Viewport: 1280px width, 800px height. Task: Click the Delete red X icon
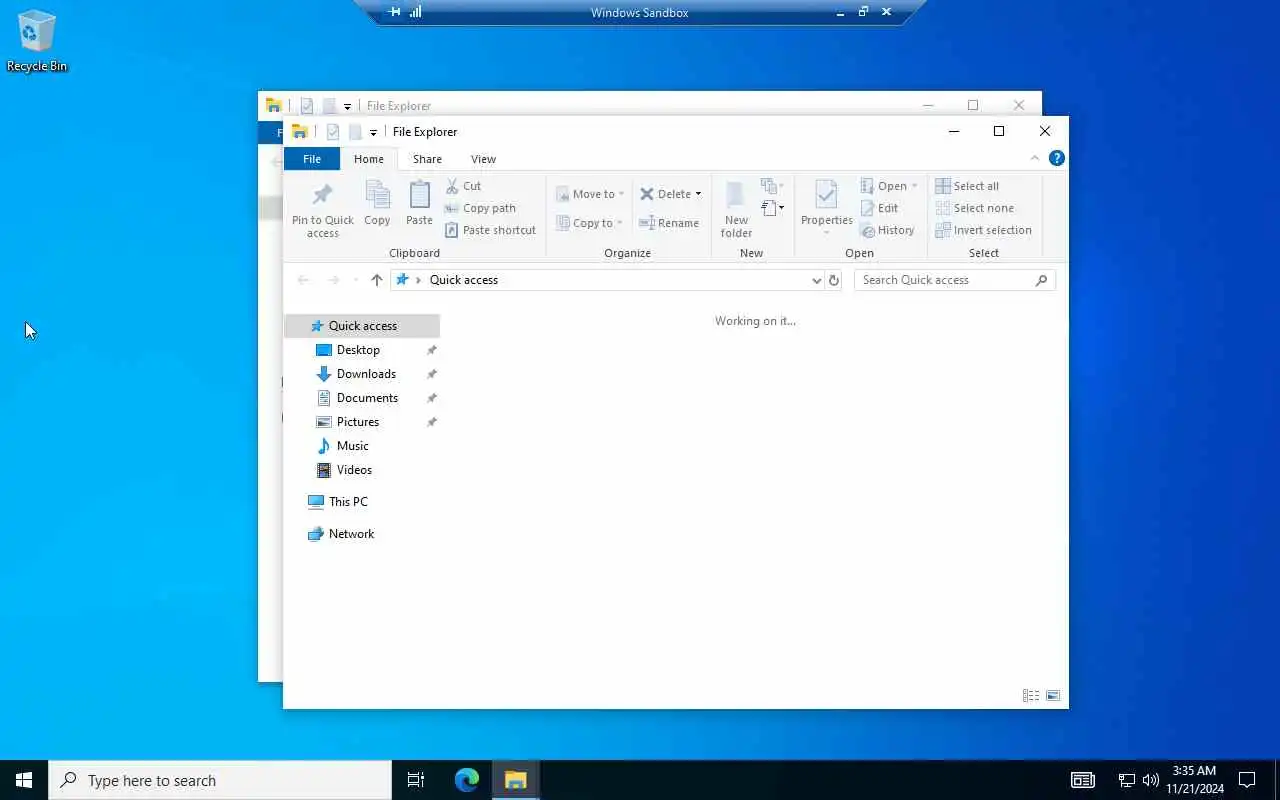coord(647,194)
